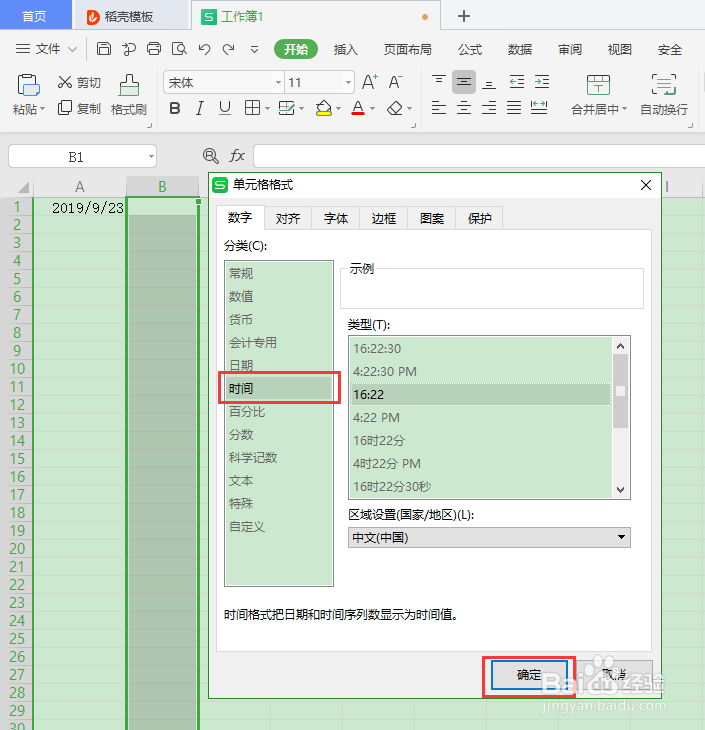
Task: Toggle Wrap Text 自动换行
Action: coord(664,95)
